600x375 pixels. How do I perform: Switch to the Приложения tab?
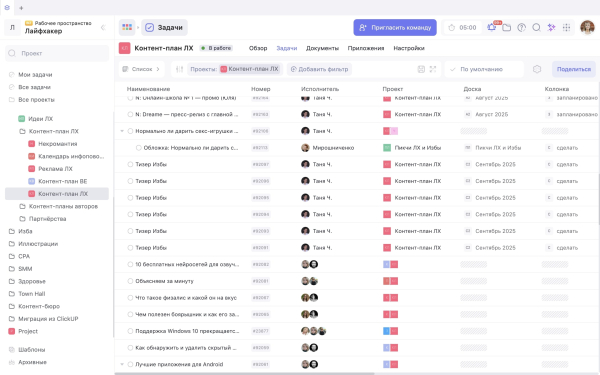pos(366,48)
